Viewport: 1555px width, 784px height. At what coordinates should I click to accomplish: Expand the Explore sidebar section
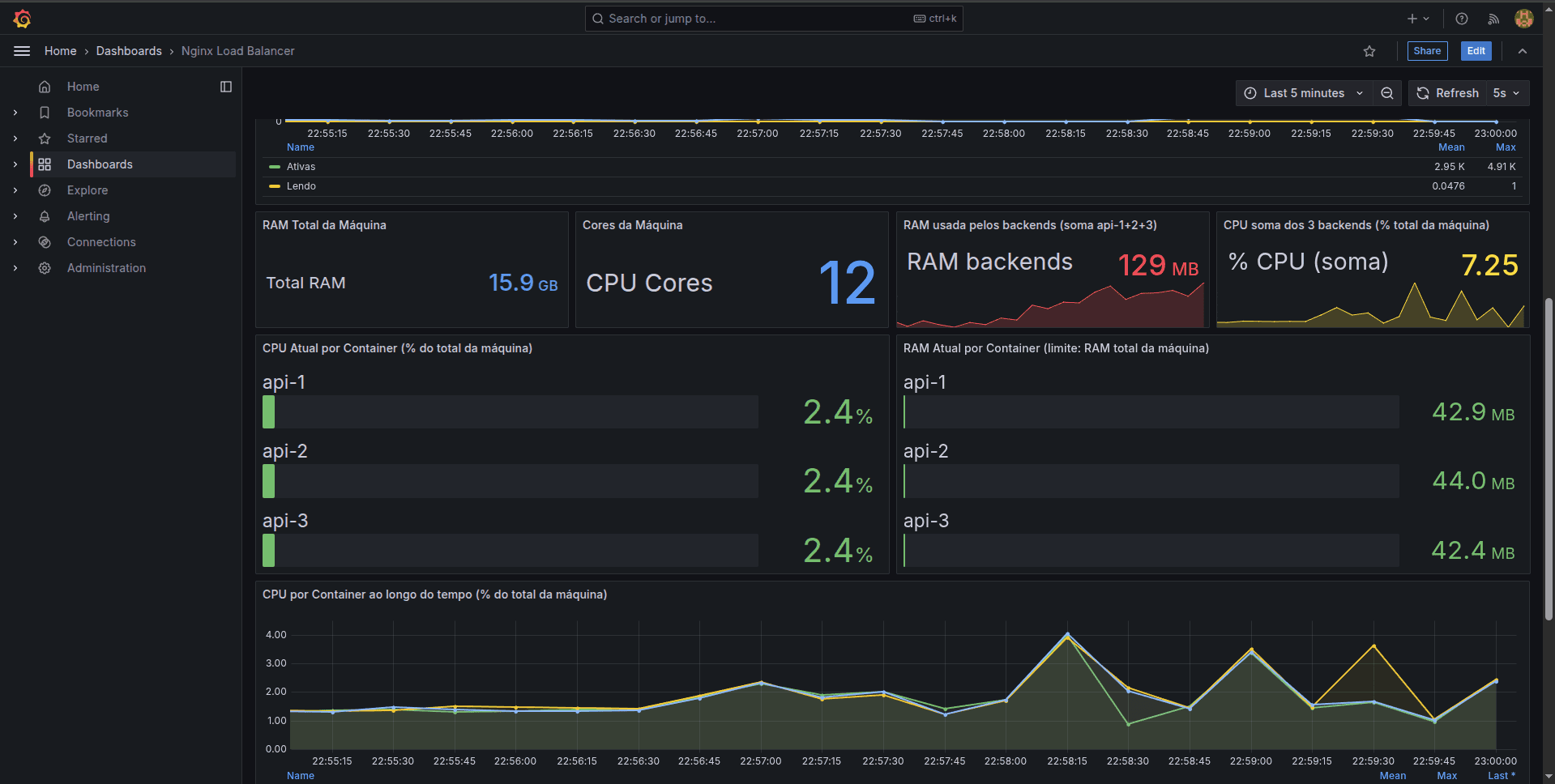click(x=15, y=190)
